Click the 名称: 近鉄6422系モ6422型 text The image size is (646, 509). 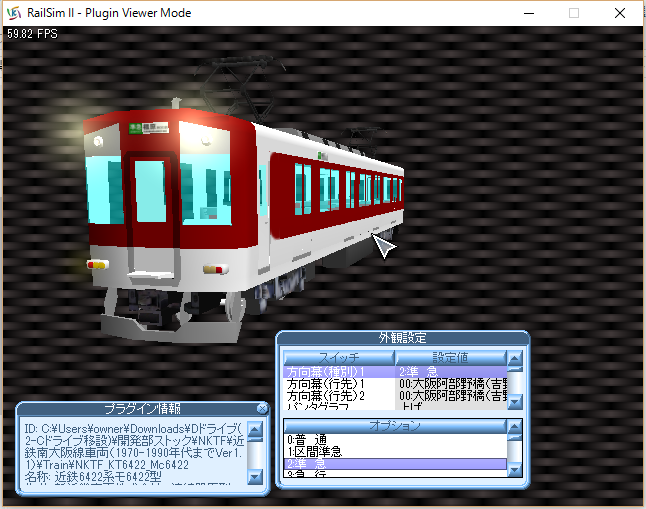93,477
